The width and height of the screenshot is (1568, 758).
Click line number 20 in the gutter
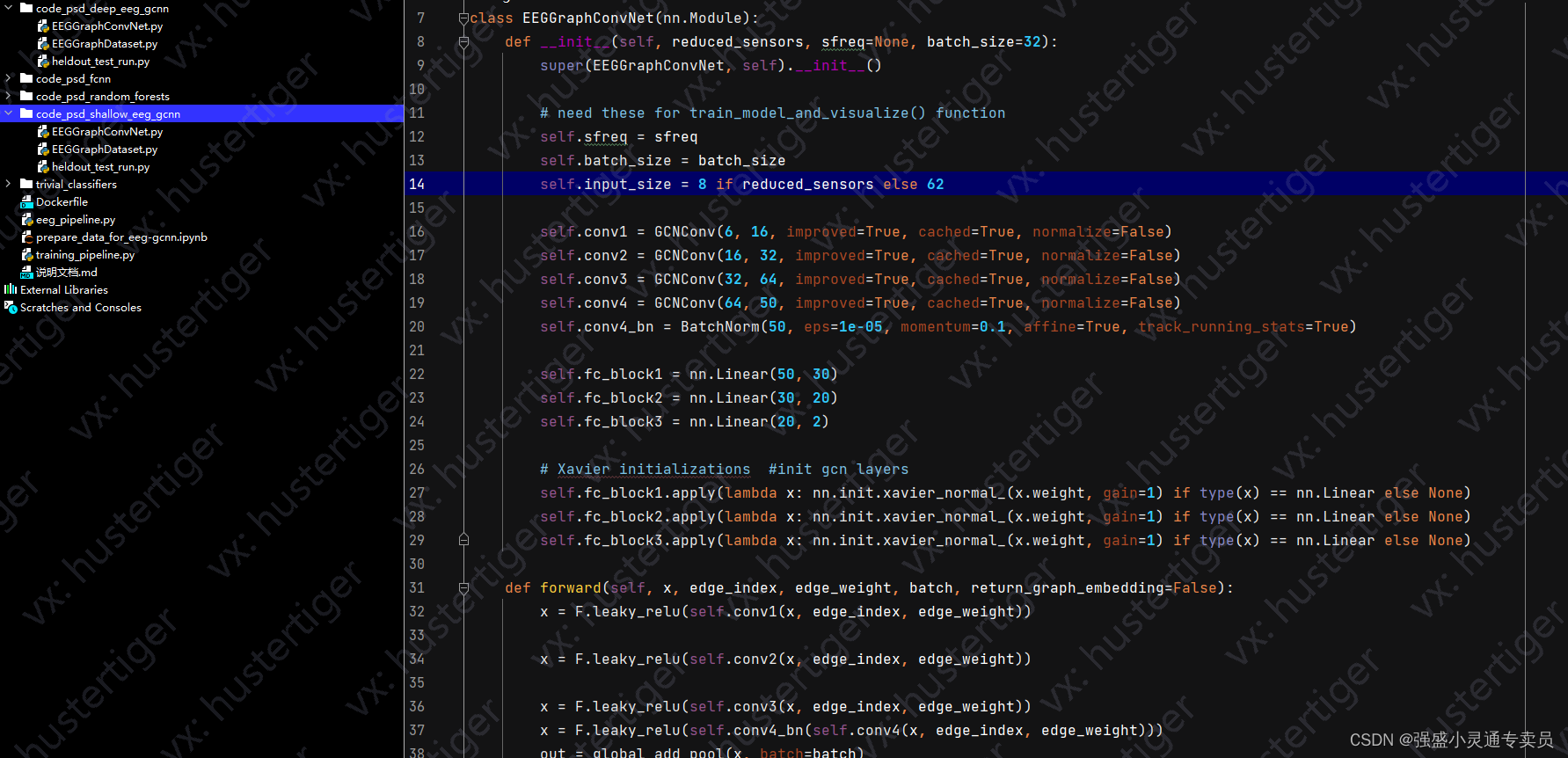pyautogui.click(x=417, y=326)
